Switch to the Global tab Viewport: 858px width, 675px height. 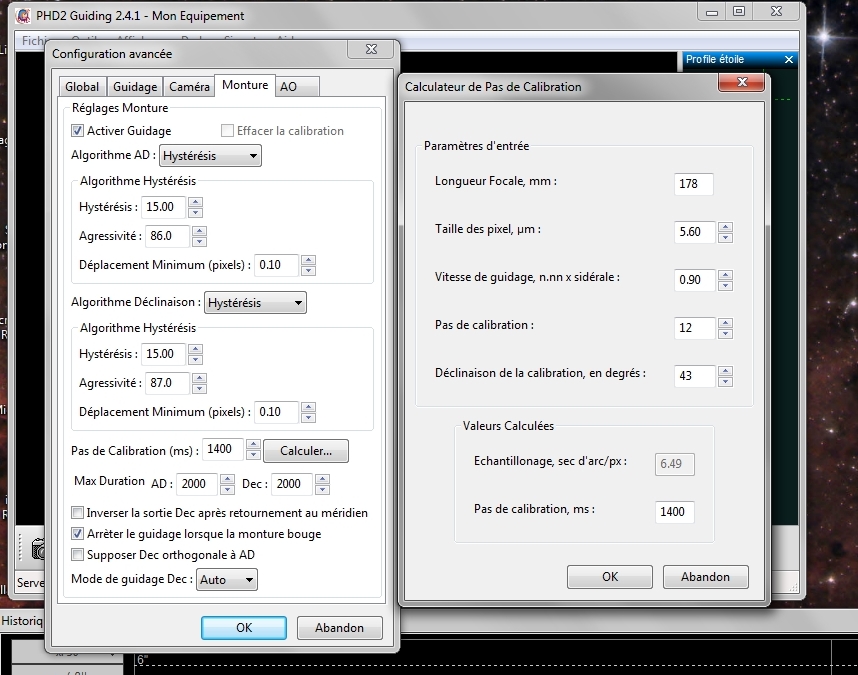[x=82, y=86]
